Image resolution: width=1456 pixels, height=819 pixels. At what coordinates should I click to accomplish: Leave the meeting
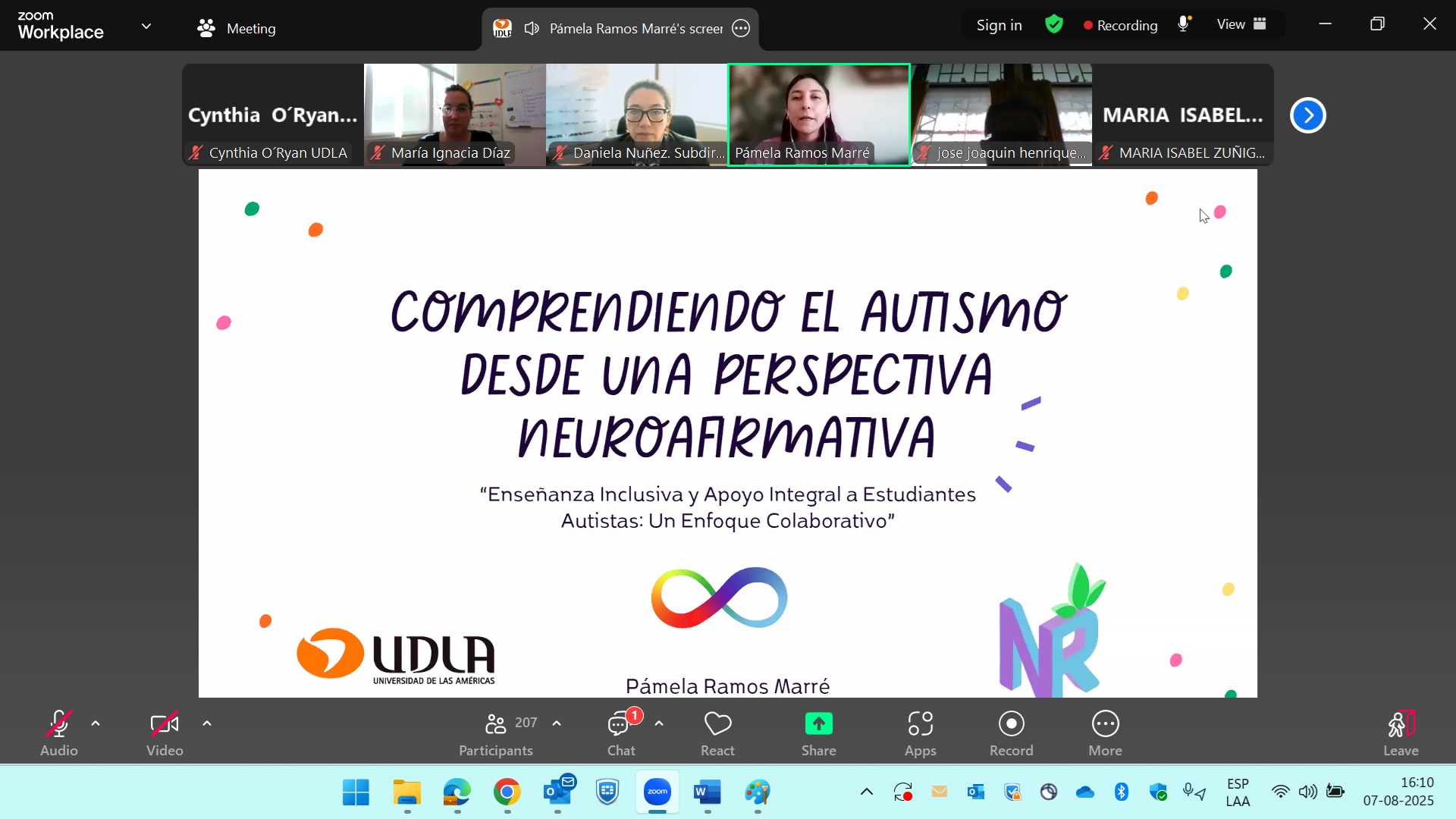[1401, 733]
